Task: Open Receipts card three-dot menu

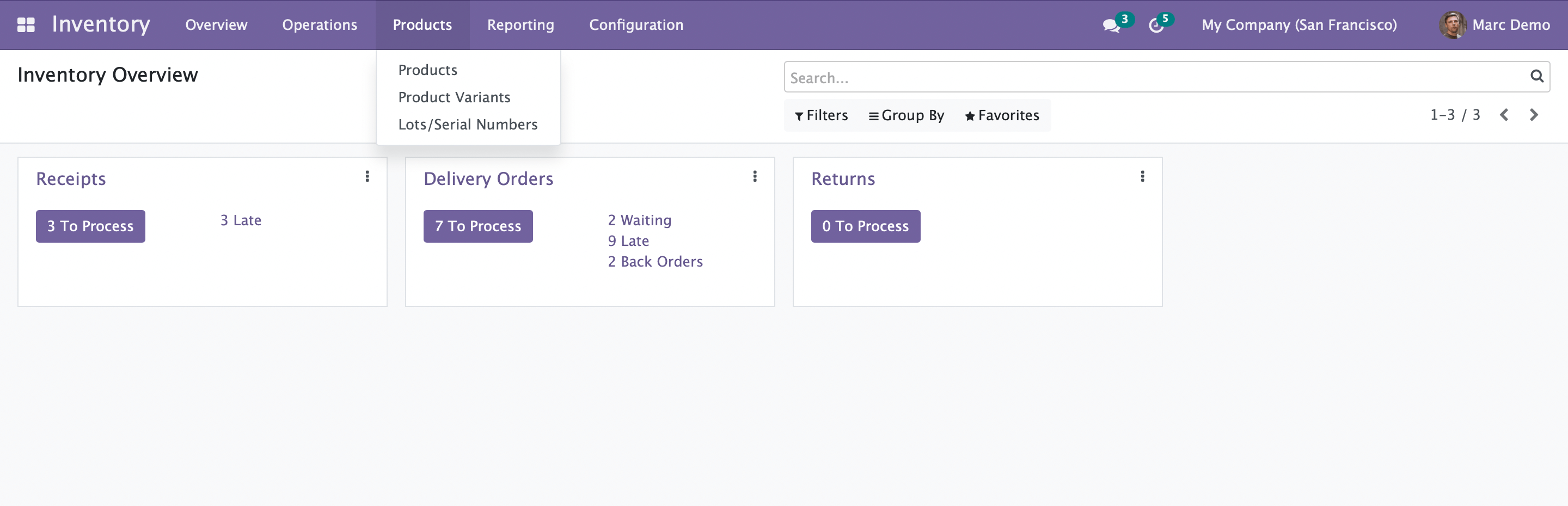Action: click(x=367, y=176)
